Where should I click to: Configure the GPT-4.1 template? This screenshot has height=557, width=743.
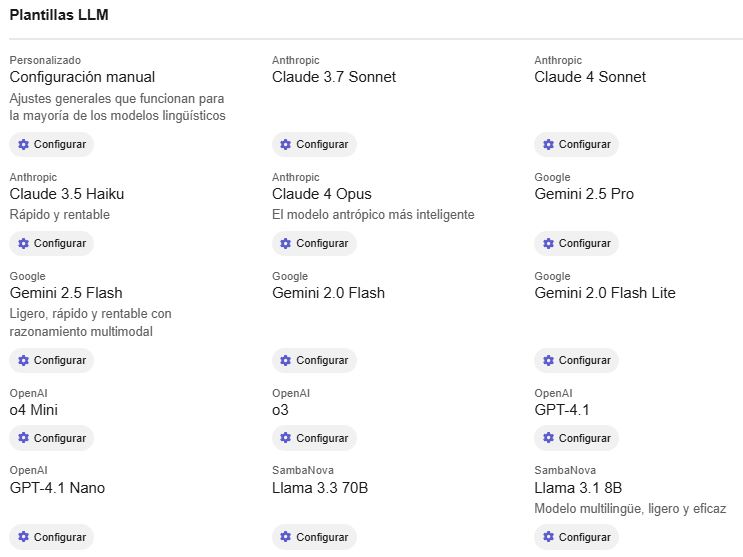(x=576, y=438)
